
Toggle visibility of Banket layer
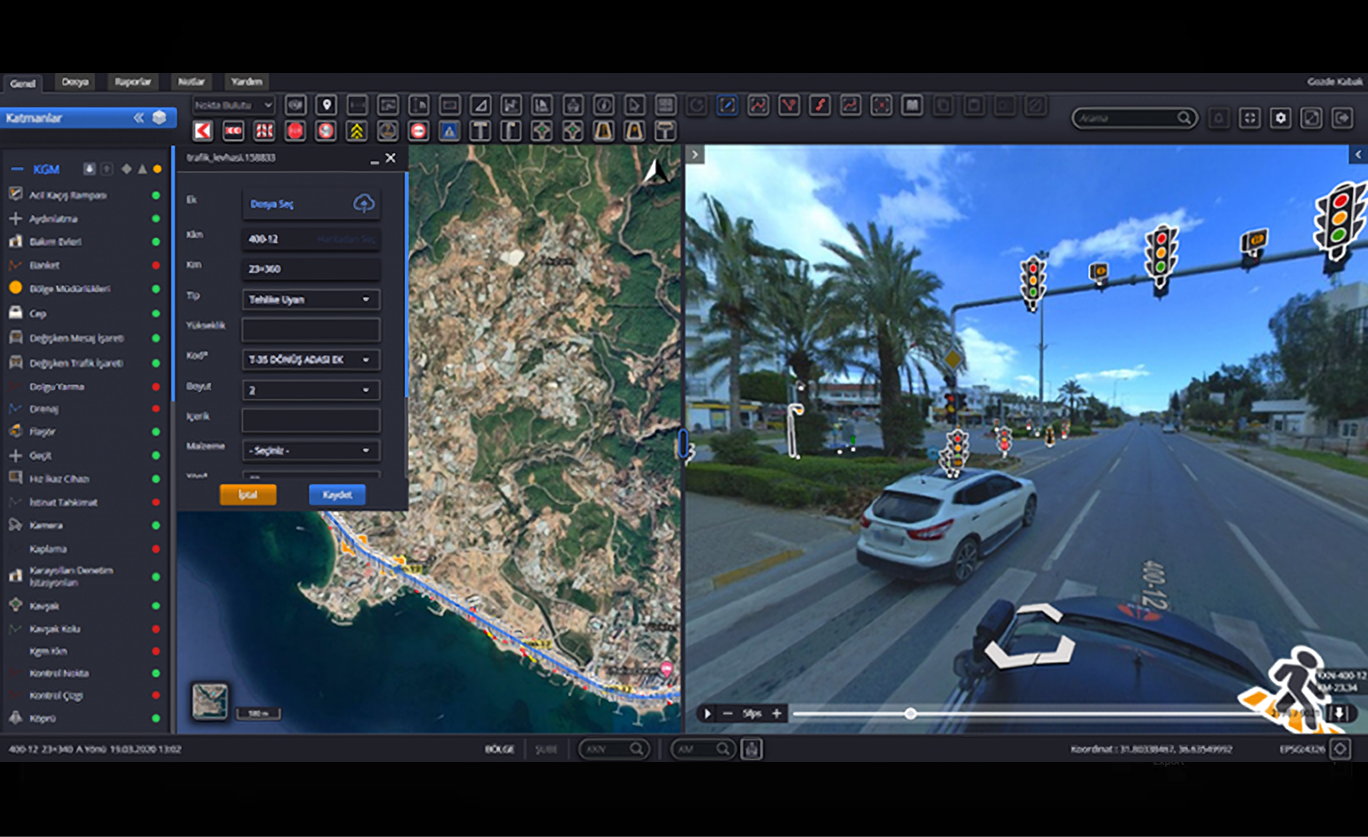coord(156,266)
